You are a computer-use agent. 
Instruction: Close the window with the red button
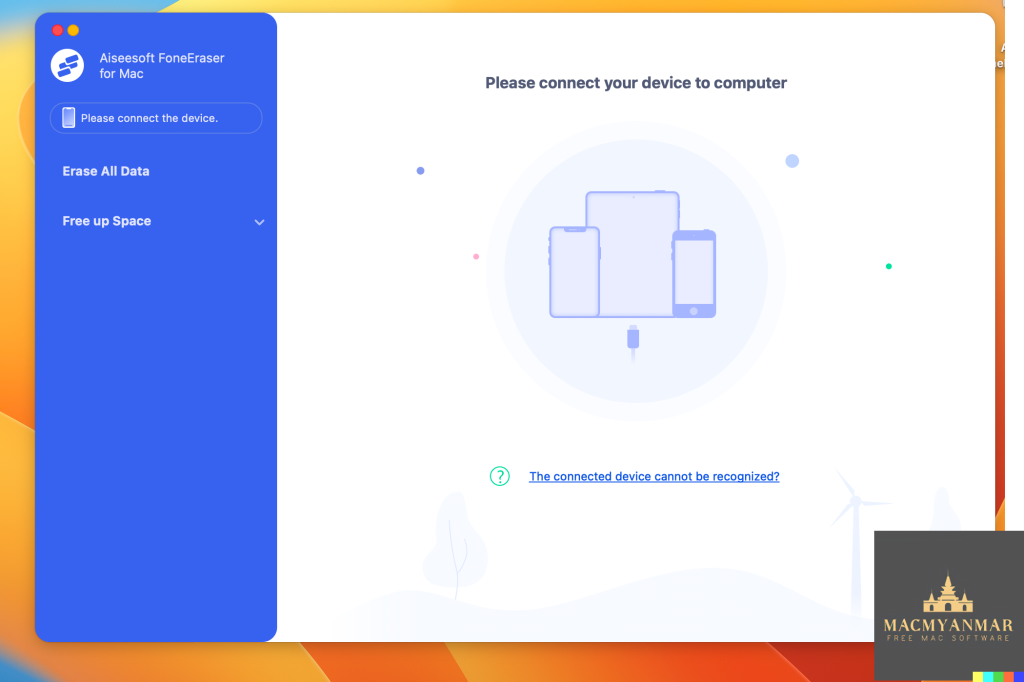pos(57,30)
